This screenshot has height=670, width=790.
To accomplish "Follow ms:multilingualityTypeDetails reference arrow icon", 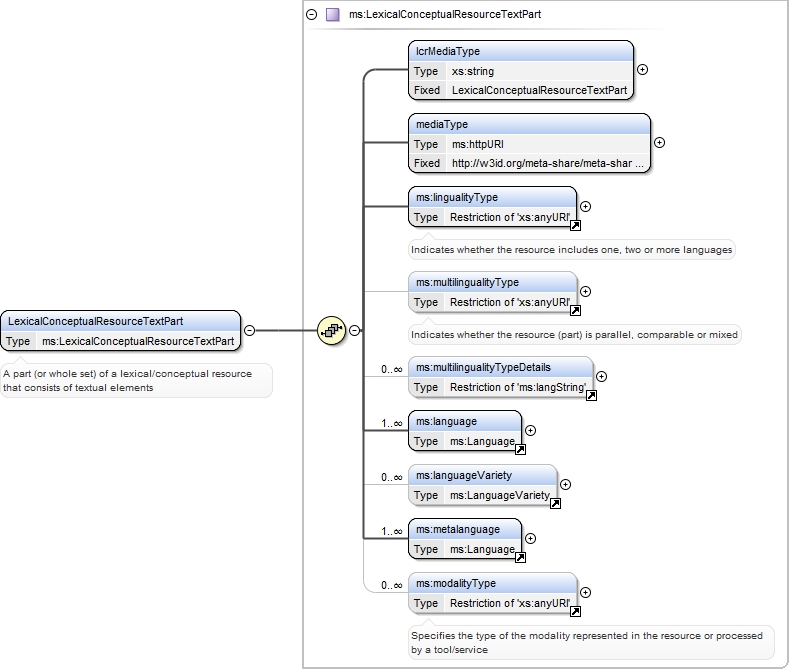I will (x=591, y=395).
